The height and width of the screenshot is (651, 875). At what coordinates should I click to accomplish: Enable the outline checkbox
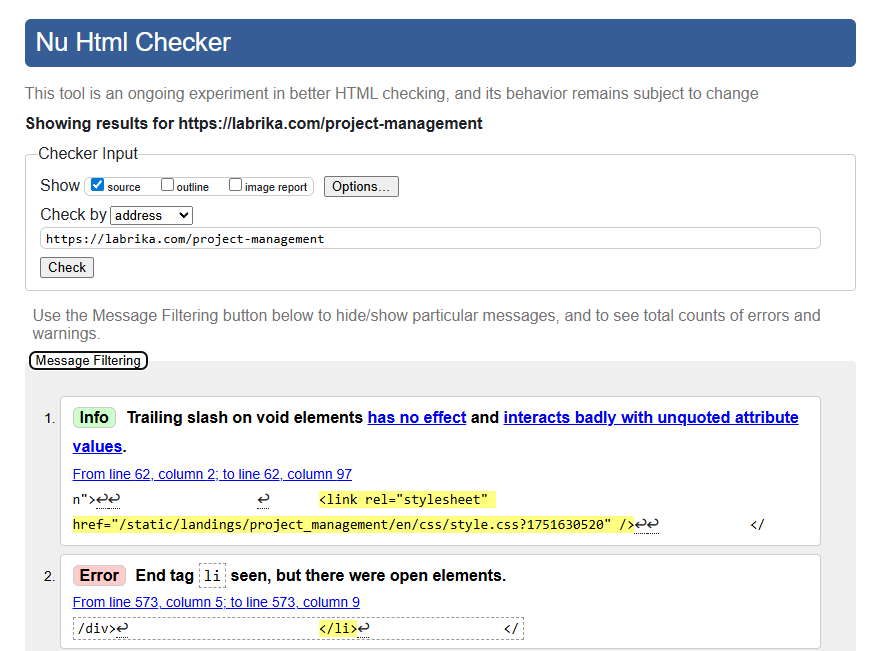click(168, 185)
